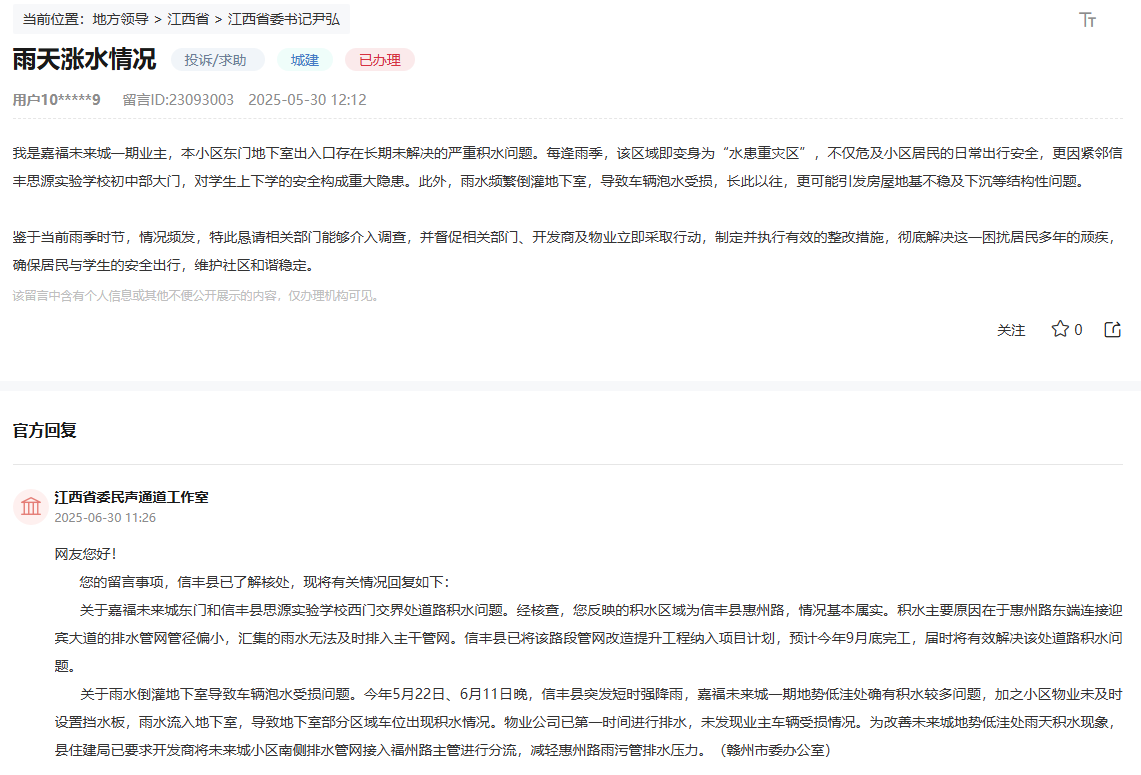The width and height of the screenshot is (1141, 775).
Task: Star this message as a favorite
Action: [1060, 329]
